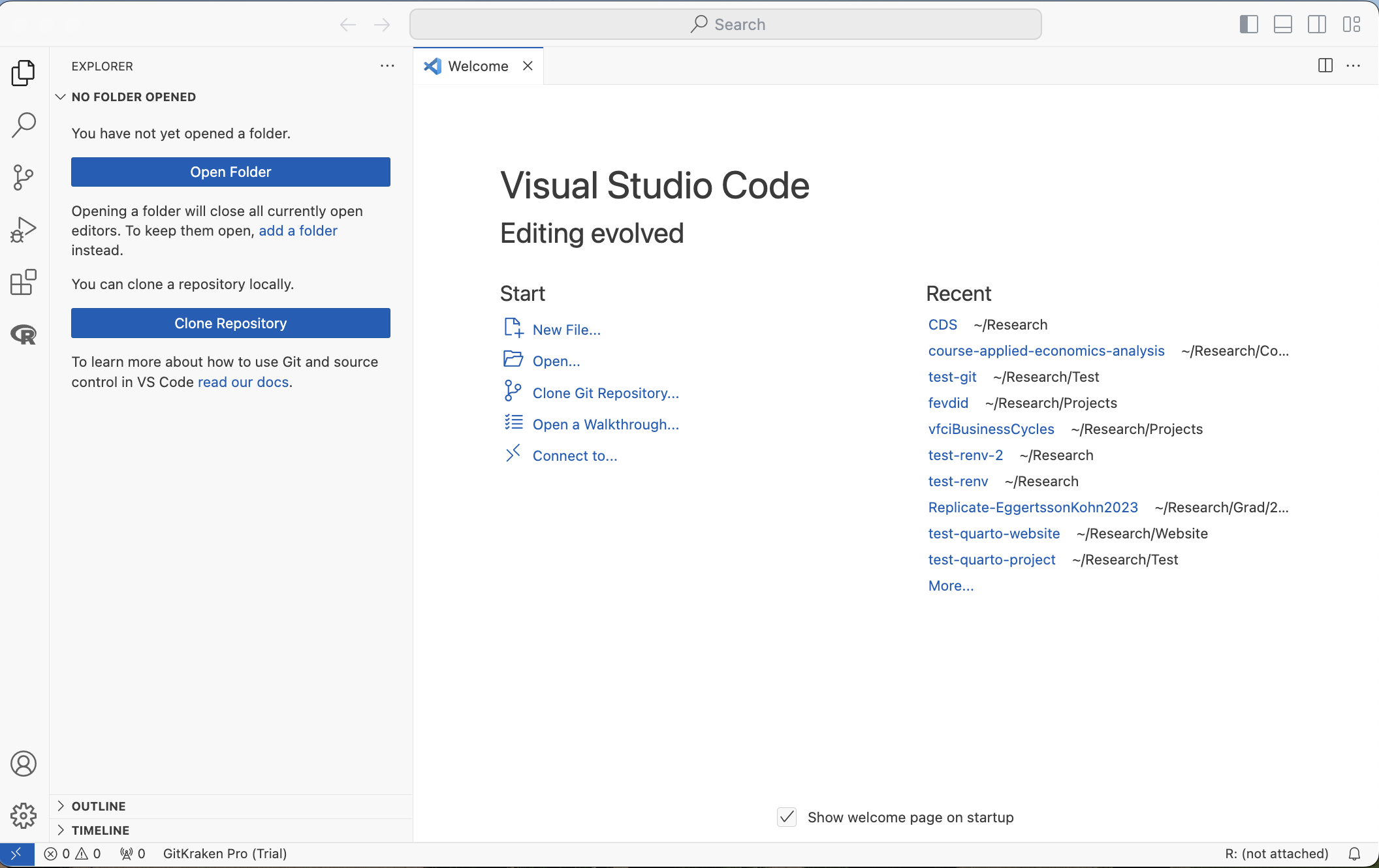
Task: Toggle the primary side bar visibility
Action: [x=1248, y=25]
